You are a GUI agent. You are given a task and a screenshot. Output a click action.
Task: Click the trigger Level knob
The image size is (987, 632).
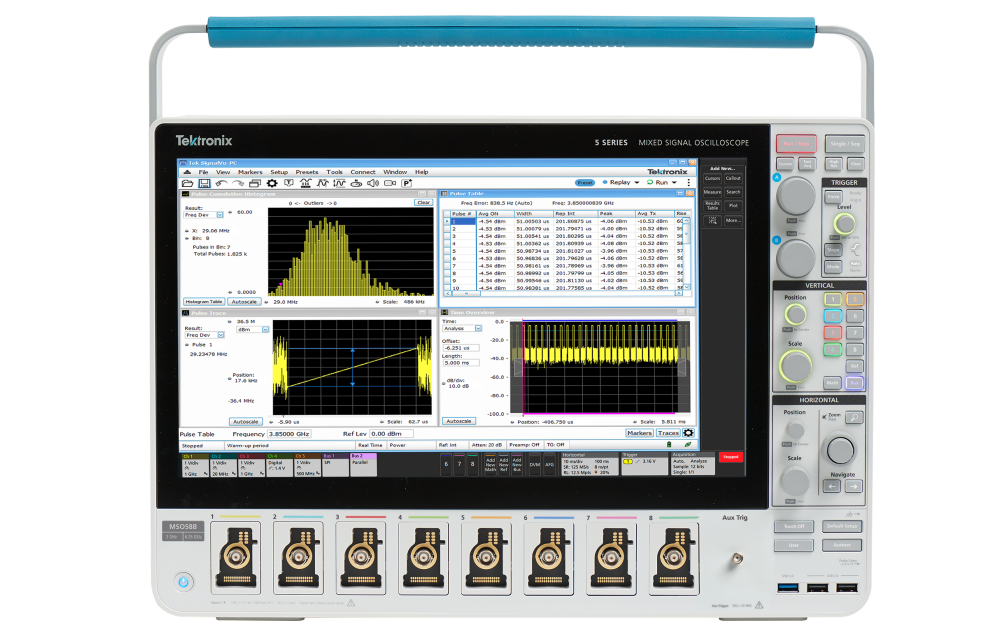(844, 223)
